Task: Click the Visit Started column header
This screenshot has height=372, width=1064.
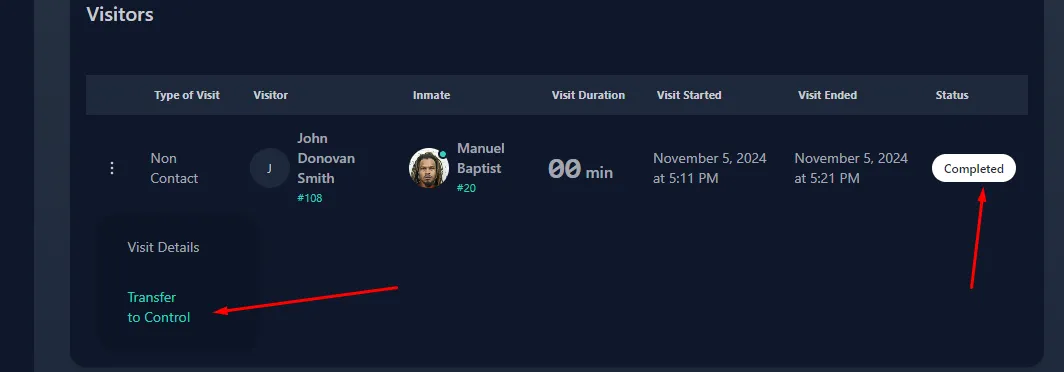Action: (x=689, y=95)
